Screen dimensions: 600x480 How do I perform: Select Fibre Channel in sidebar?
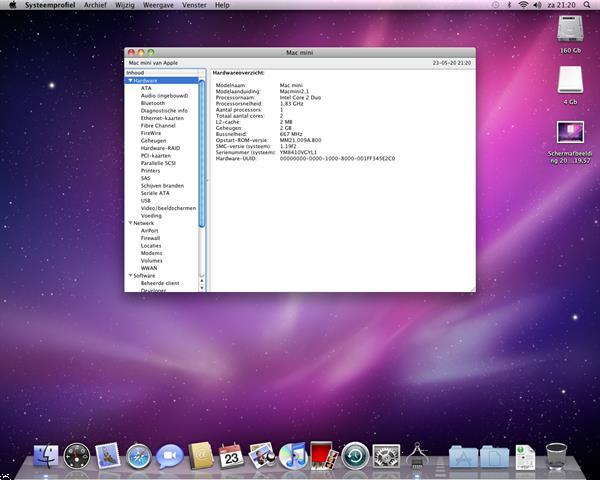(158, 126)
